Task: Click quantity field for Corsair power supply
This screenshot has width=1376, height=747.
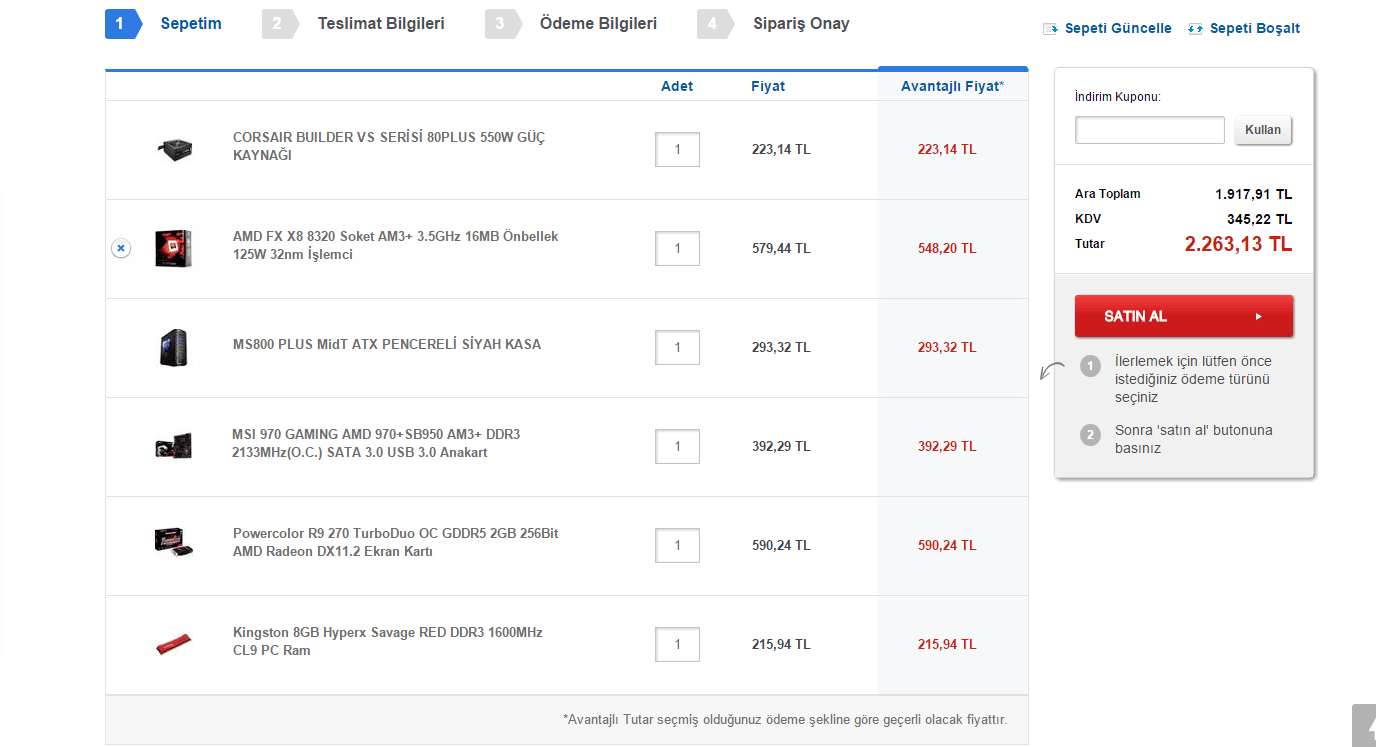Action: 677,150
